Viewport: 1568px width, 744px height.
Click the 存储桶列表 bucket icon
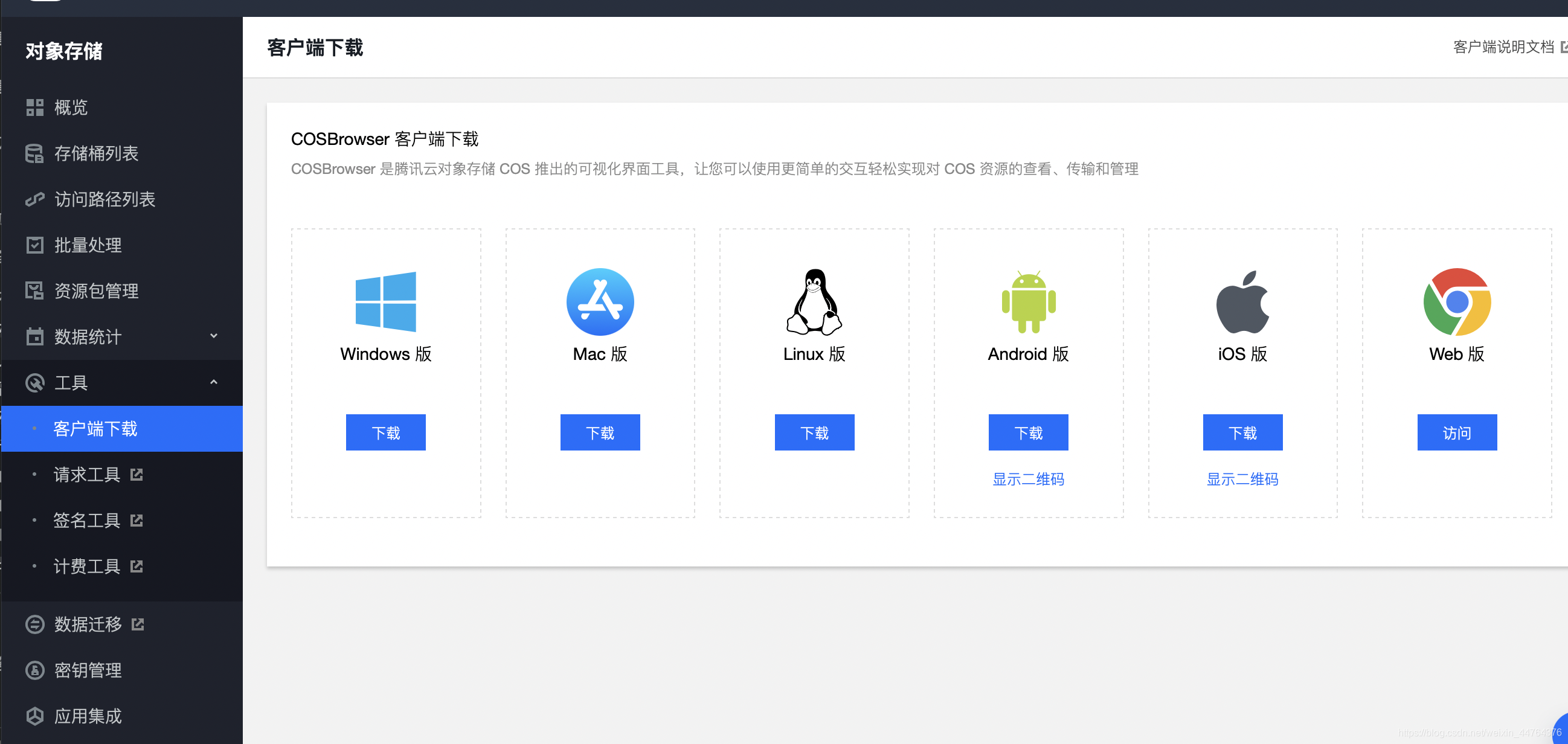click(34, 153)
